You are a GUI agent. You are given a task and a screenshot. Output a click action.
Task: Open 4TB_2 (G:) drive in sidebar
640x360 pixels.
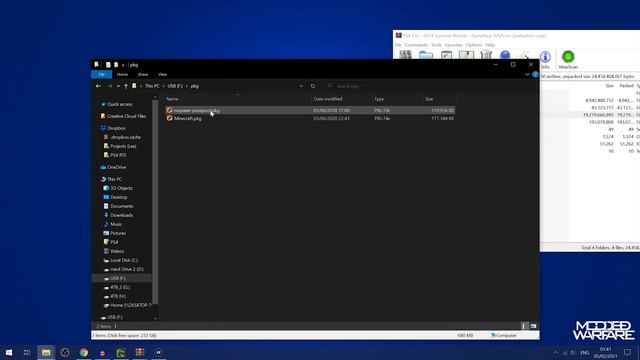[x=120, y=287]
